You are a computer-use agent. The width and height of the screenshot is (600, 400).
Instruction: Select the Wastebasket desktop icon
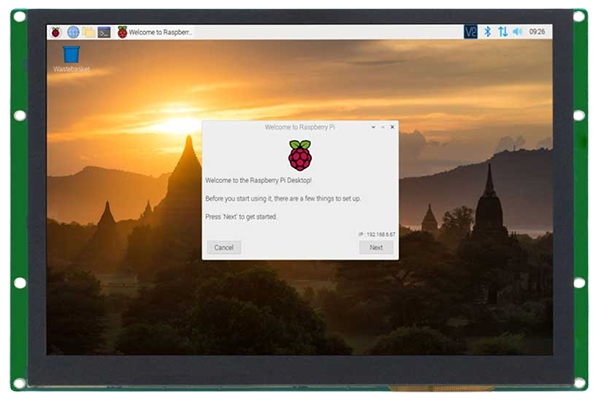tap(71, 59)
